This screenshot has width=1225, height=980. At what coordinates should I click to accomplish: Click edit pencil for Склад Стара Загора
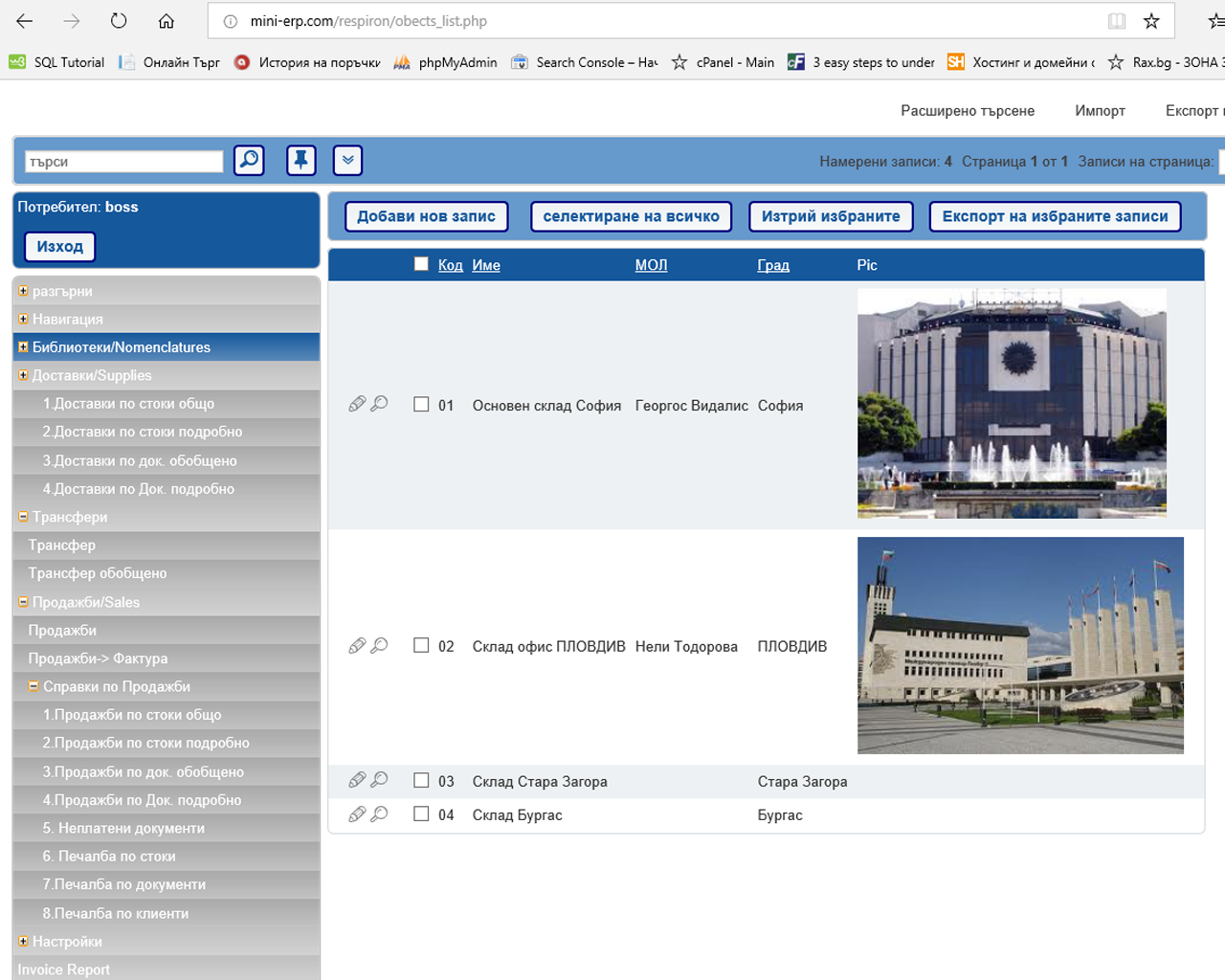pyautogui.click(x=357, y=780)
